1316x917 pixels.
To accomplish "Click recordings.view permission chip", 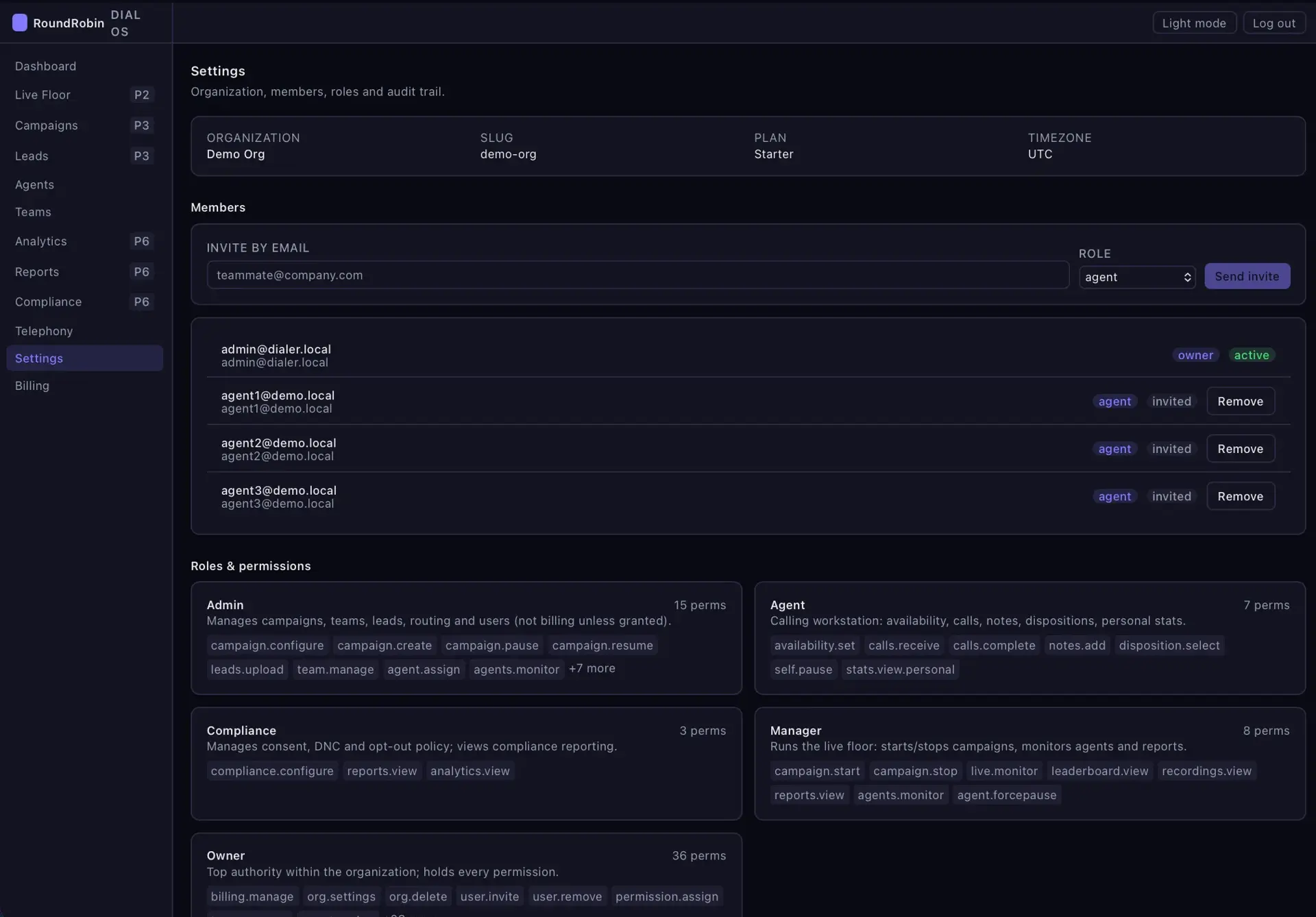I will point(1206,770).
